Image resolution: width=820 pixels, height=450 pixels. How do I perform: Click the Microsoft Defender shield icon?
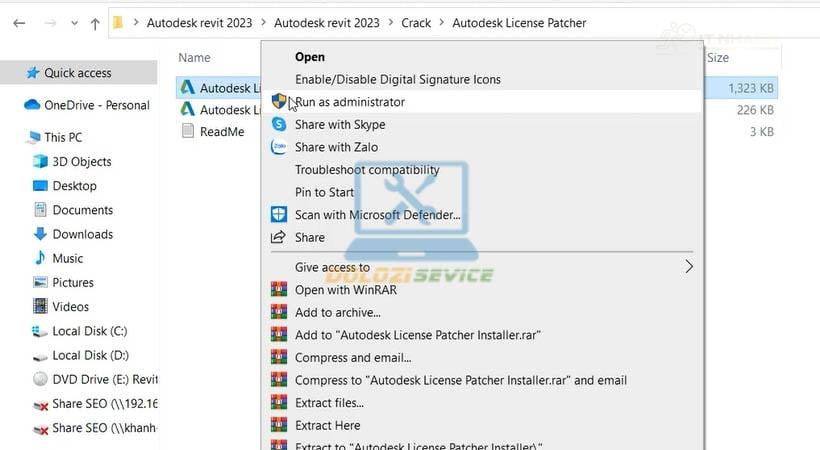point(279,215)
